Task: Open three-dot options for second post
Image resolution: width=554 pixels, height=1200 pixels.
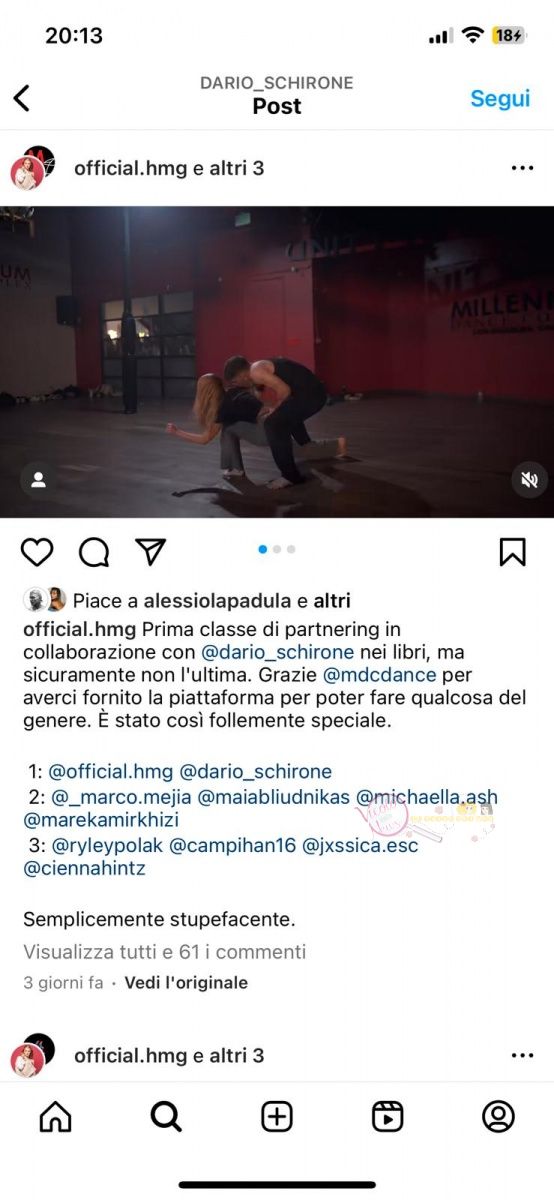Action: point(522,1055)
